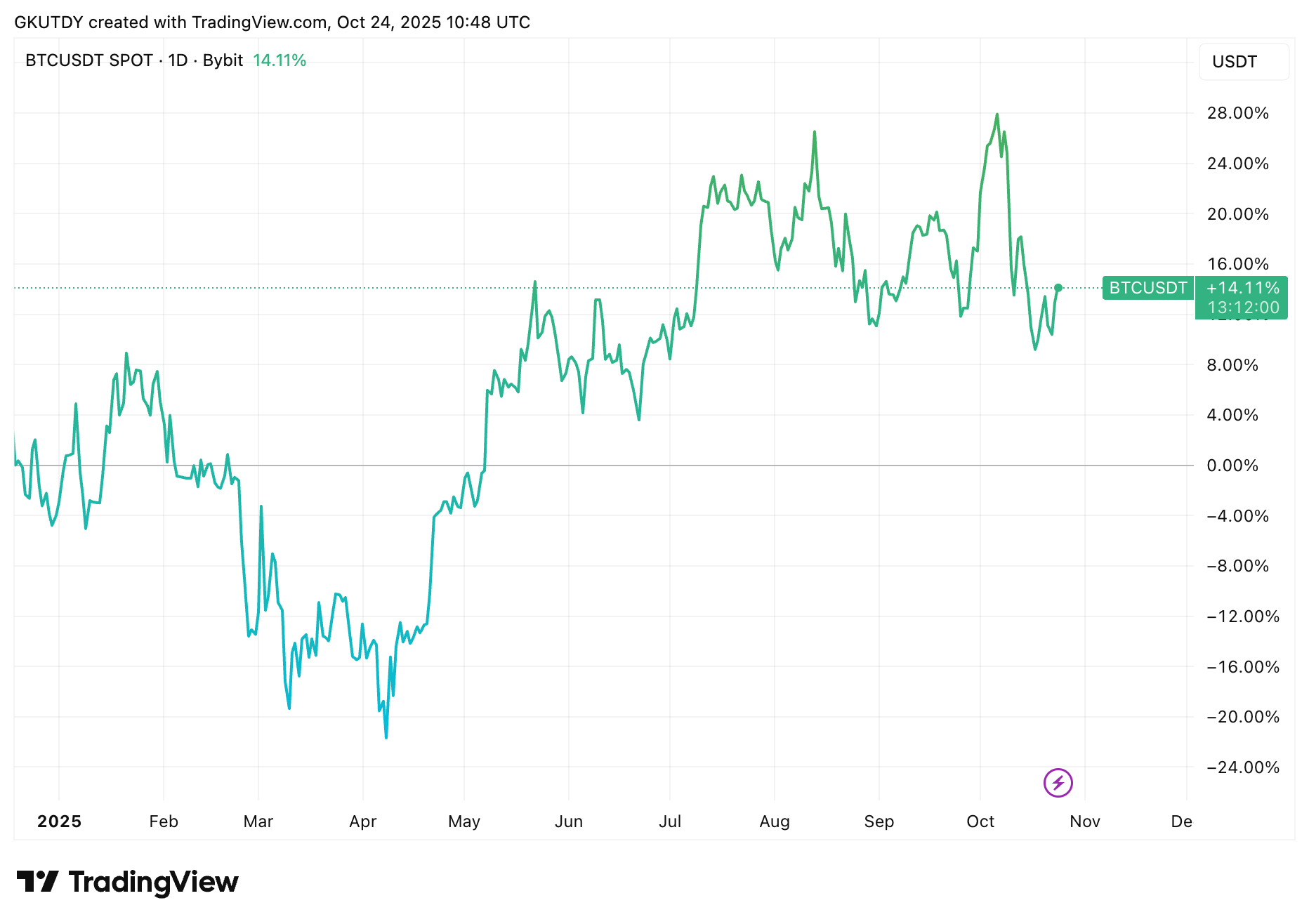Screen dimensions: 1309x924
Task: Click the 0.00% price scale label
Action: click(1232, 466)
